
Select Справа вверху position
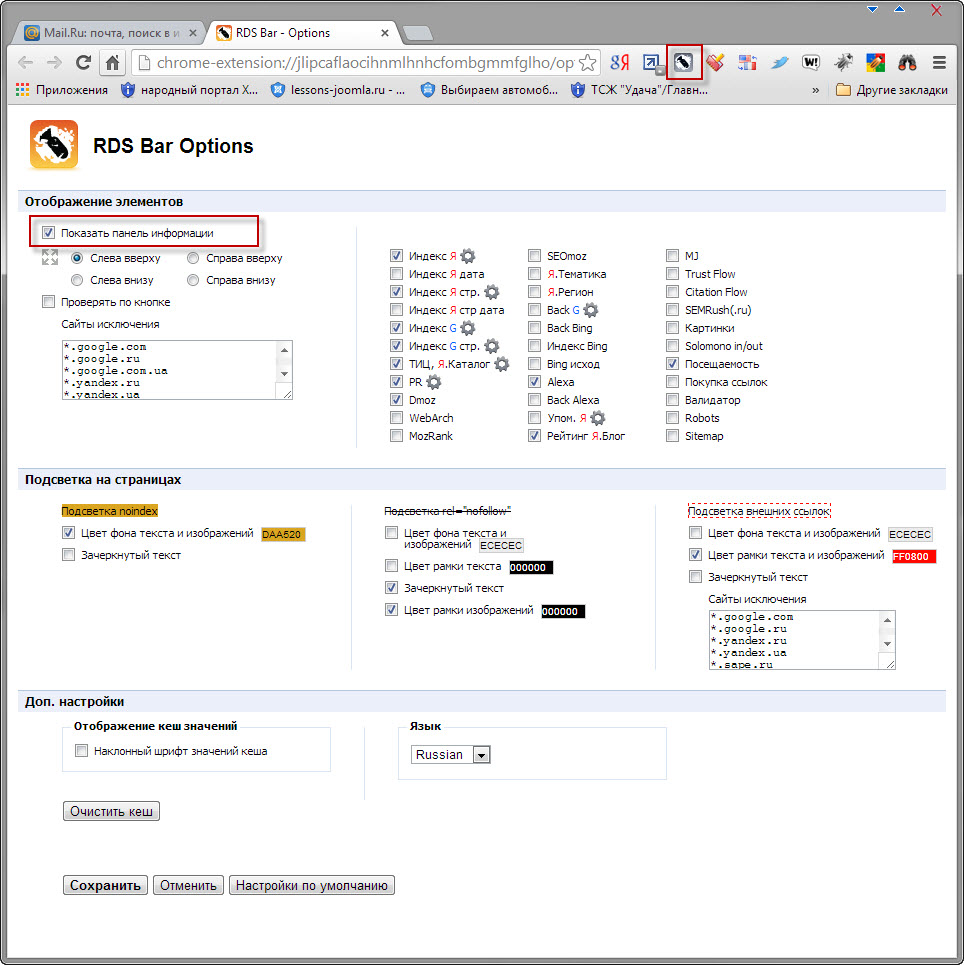click(x=193, y=258)
